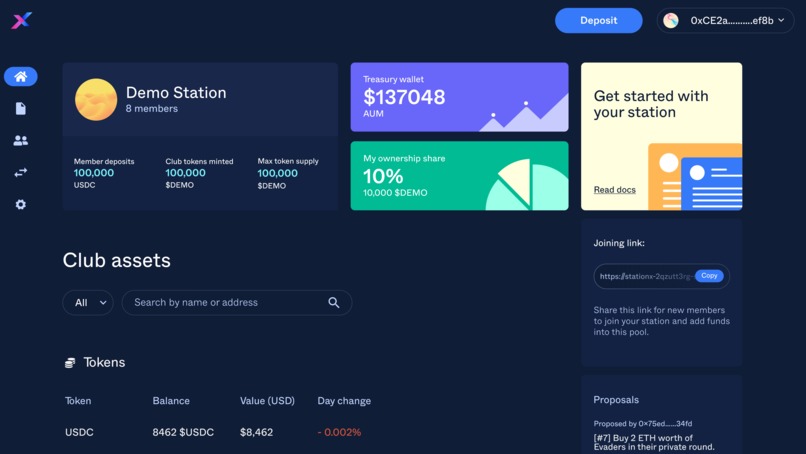Click the Max token supply value
This screenshot has width=806, height=454.
tap(278, 173)
